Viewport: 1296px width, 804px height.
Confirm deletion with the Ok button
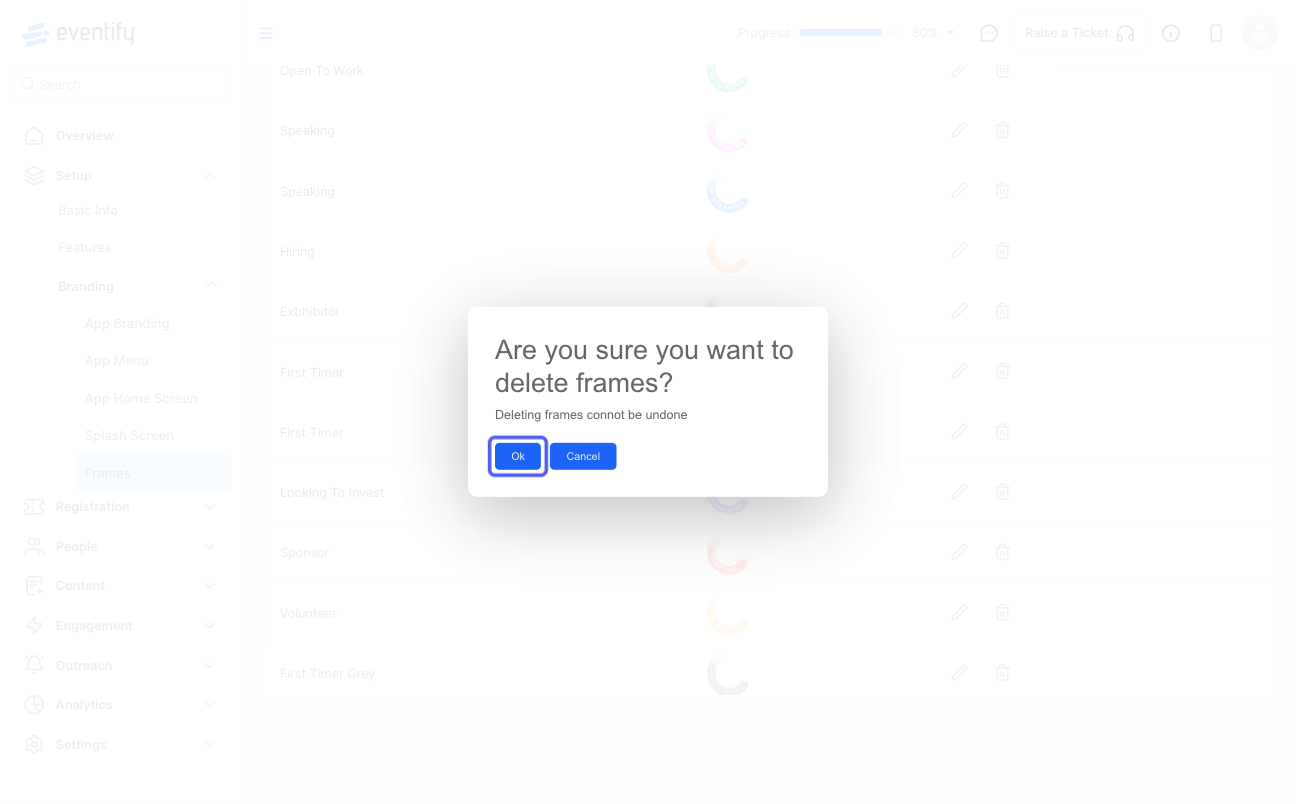518,456
